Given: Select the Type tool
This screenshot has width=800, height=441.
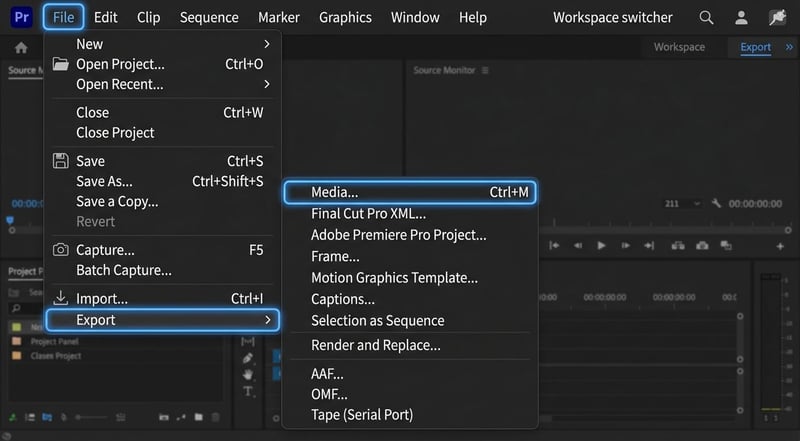Looking at the screenshot, I should (247, 391).
